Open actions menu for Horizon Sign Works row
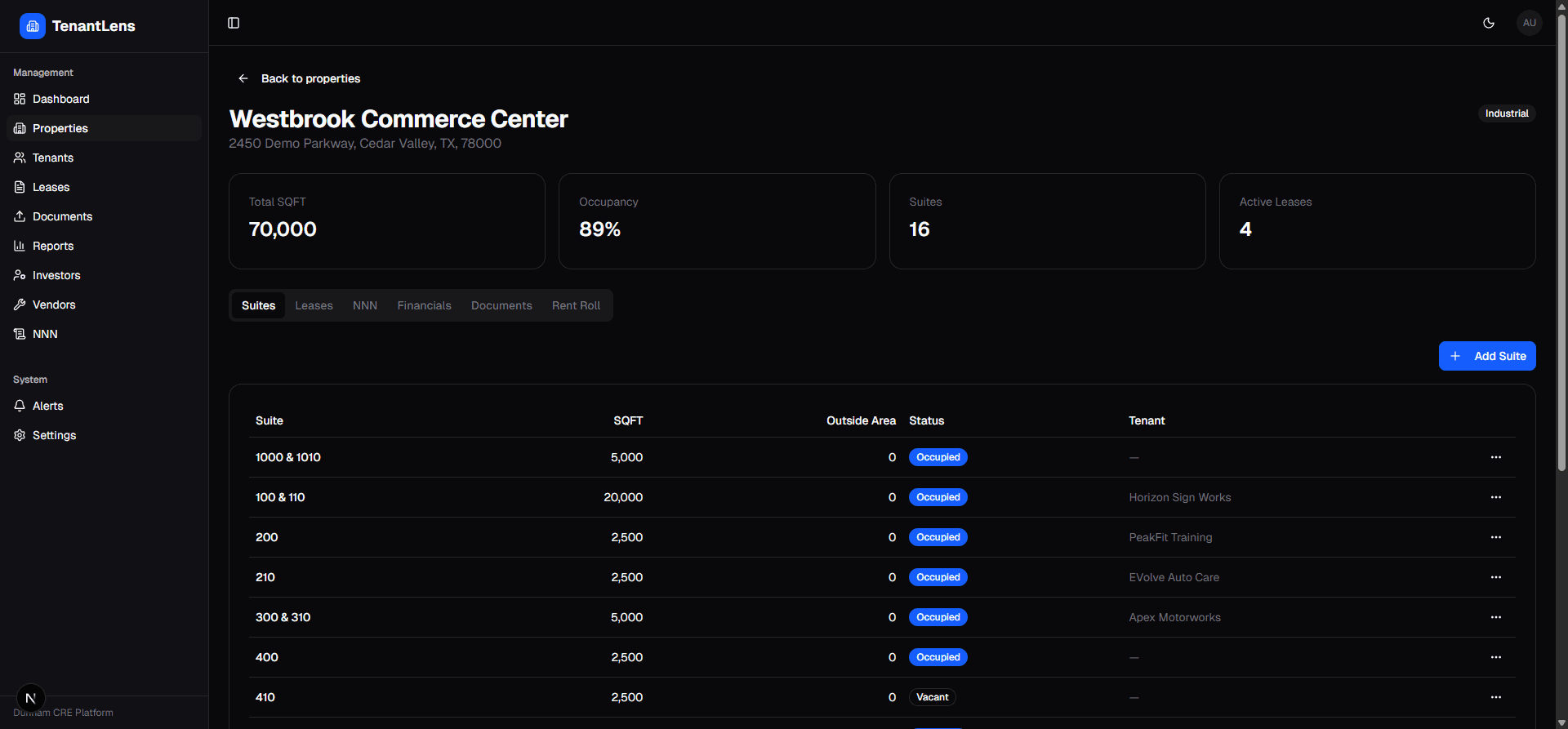The width and height of the screenshot is (1568, 729). point(1495,497)
